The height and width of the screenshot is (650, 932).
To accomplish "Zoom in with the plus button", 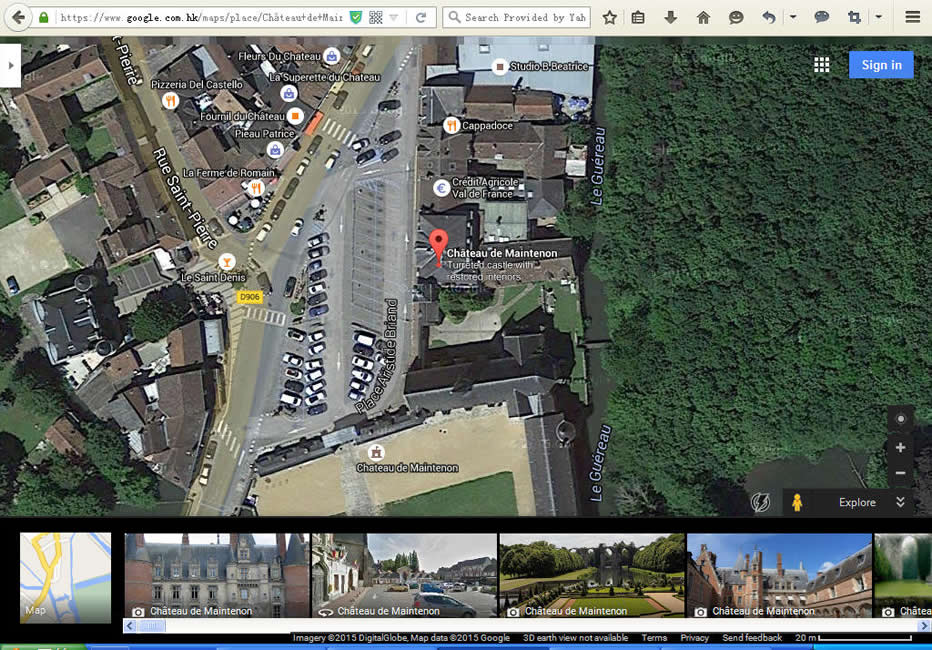I will [x=900, y=447].
